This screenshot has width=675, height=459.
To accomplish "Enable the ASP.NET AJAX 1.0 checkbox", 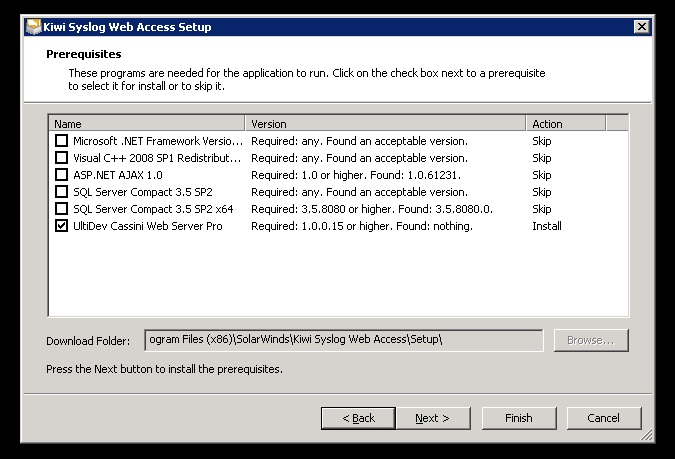I will pyautogui.click(x=62, y=175).
